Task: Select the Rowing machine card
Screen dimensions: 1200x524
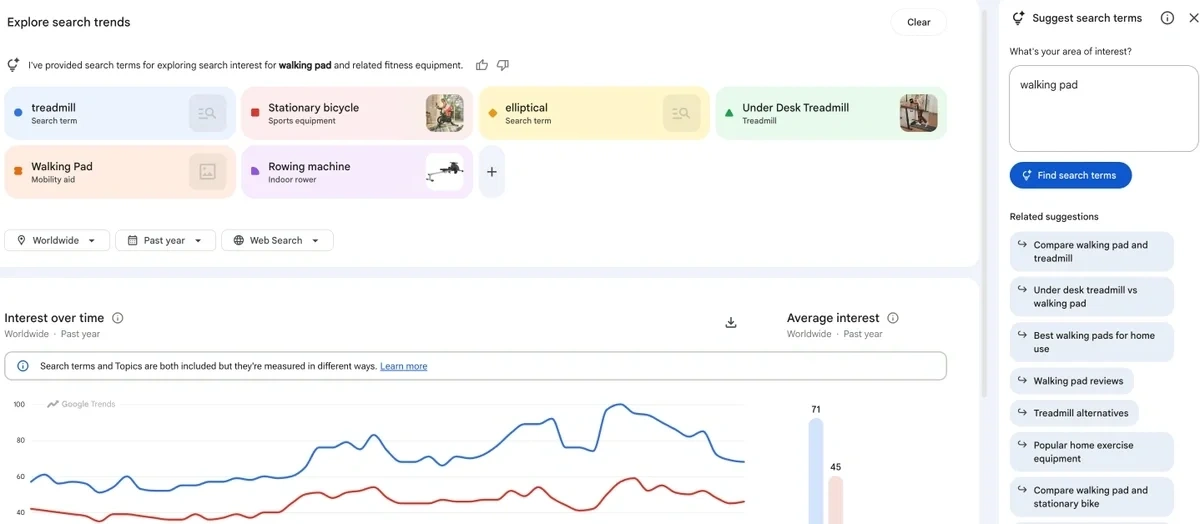Action: coord(357,172)
